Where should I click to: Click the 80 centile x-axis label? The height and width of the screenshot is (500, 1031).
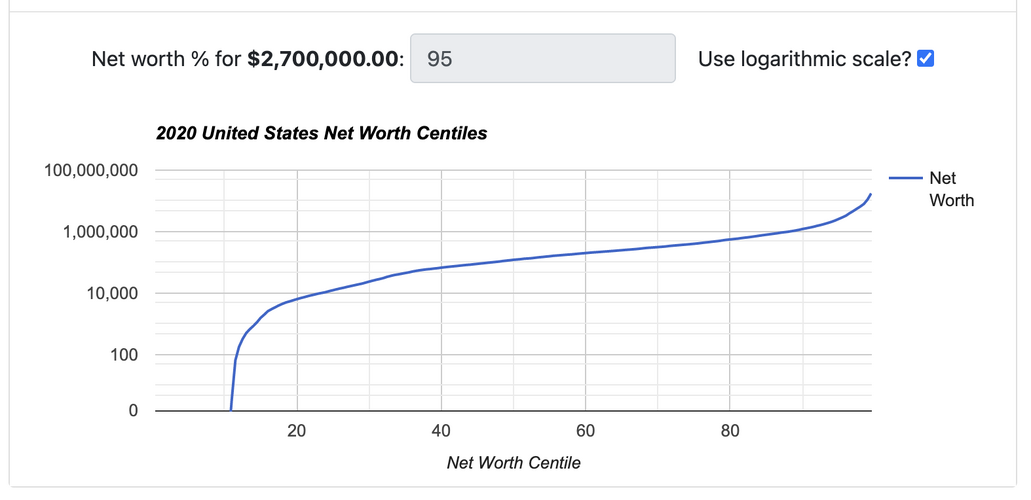click(729, 432)
